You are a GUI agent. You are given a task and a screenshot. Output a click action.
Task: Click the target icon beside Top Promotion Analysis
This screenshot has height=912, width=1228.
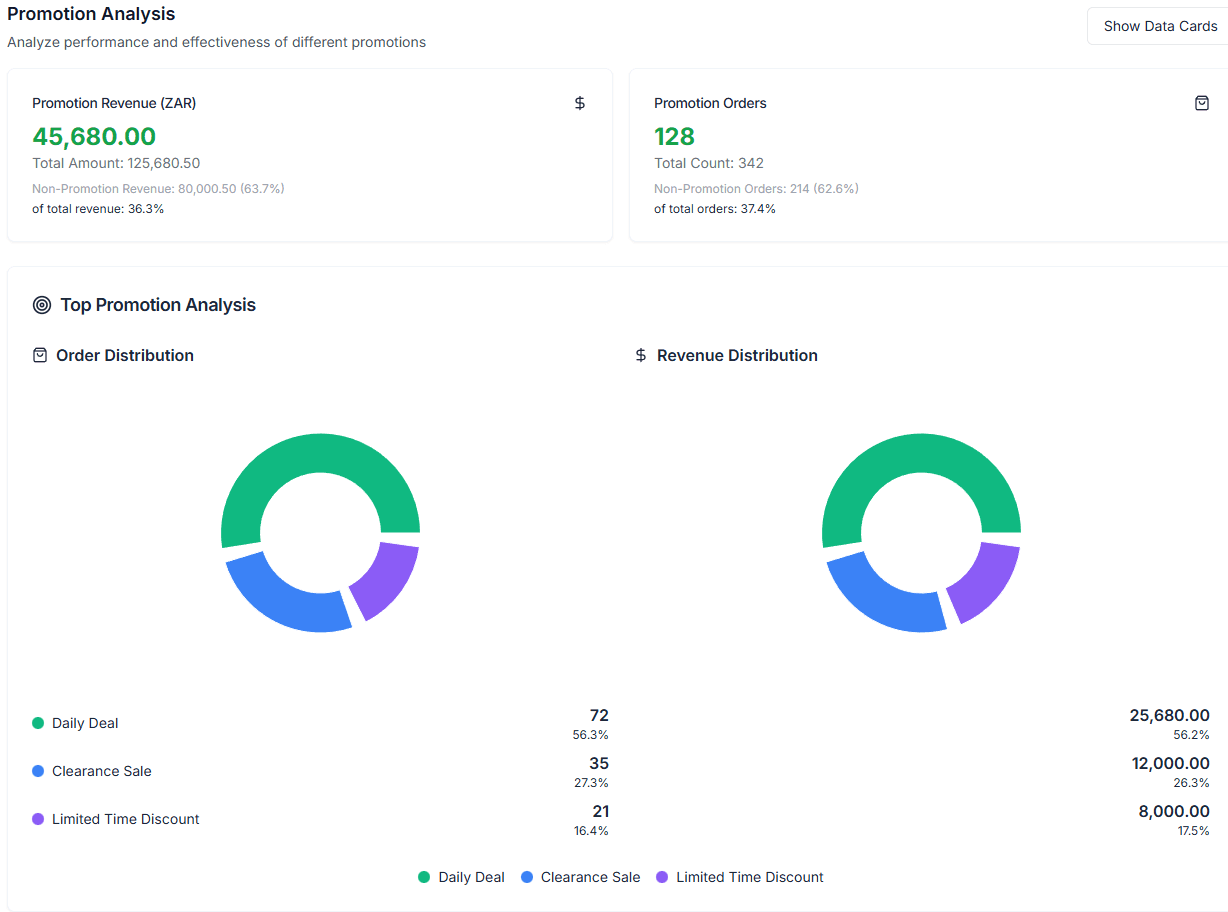41,304
